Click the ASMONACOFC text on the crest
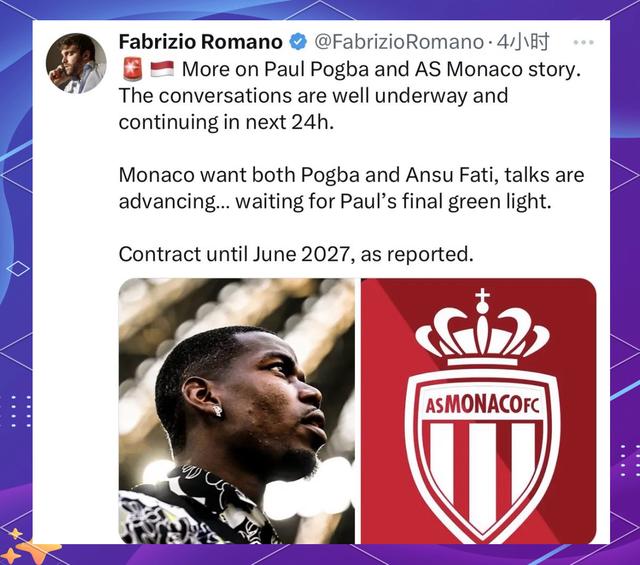640x565 pixels. 482,407
